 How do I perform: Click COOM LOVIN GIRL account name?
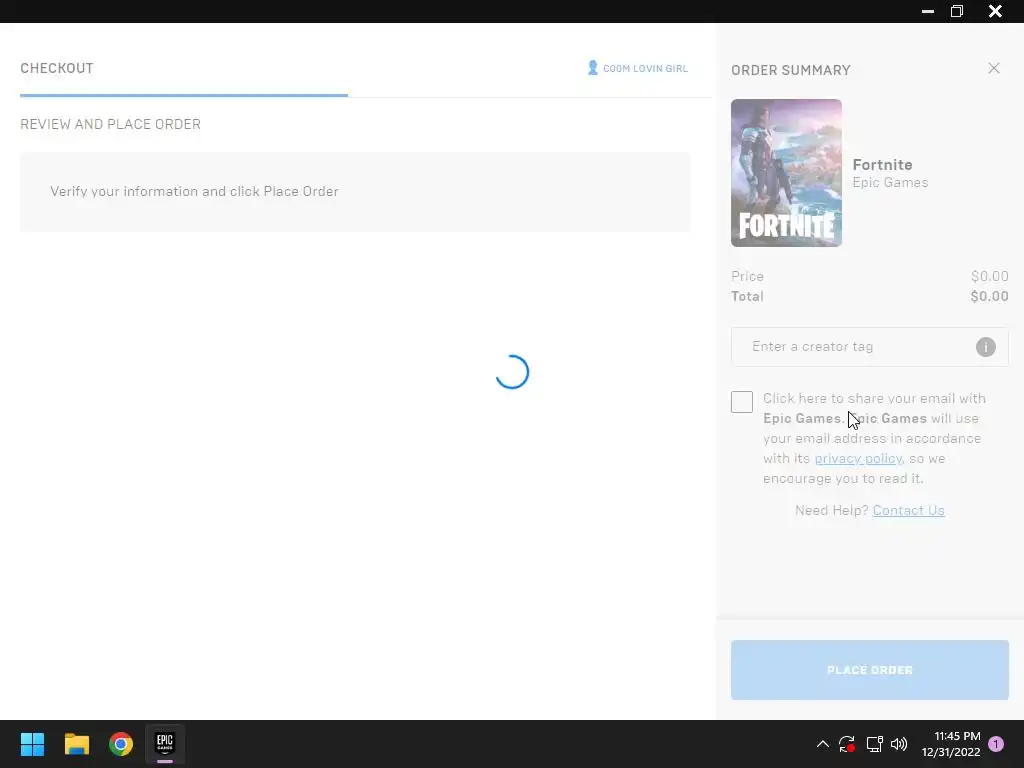(645, 69)
